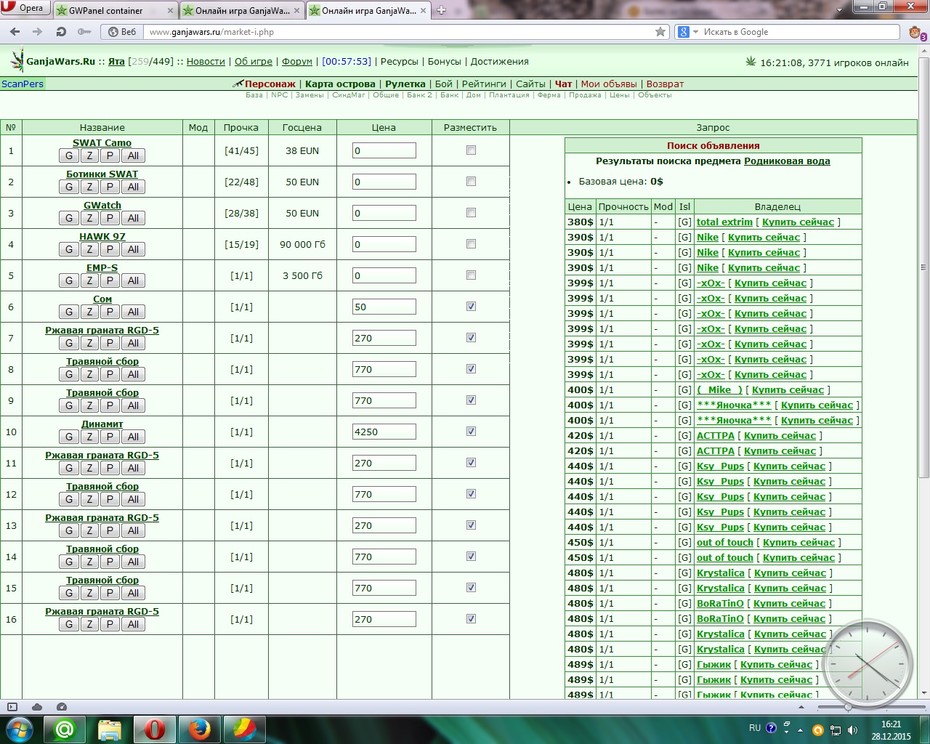Open the Windows Start orb
930x744 pixels.
[x=20, y=729]
